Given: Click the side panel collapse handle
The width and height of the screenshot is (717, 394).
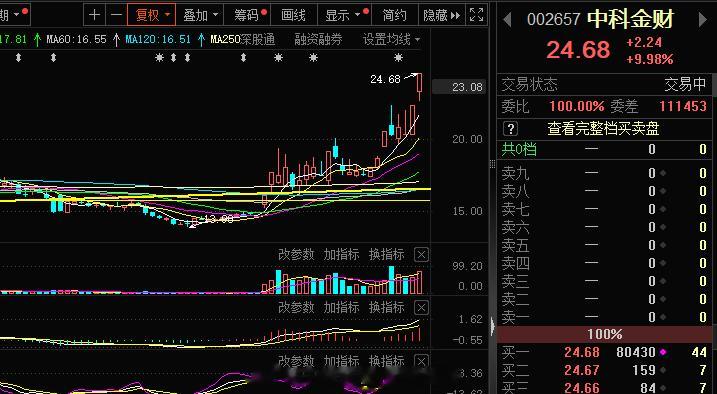Looking at the screenshot, I should (492, 327).
